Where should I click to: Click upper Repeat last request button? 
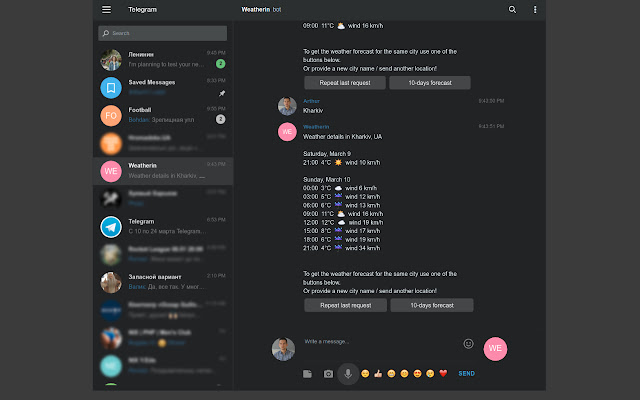click(344, 83)
